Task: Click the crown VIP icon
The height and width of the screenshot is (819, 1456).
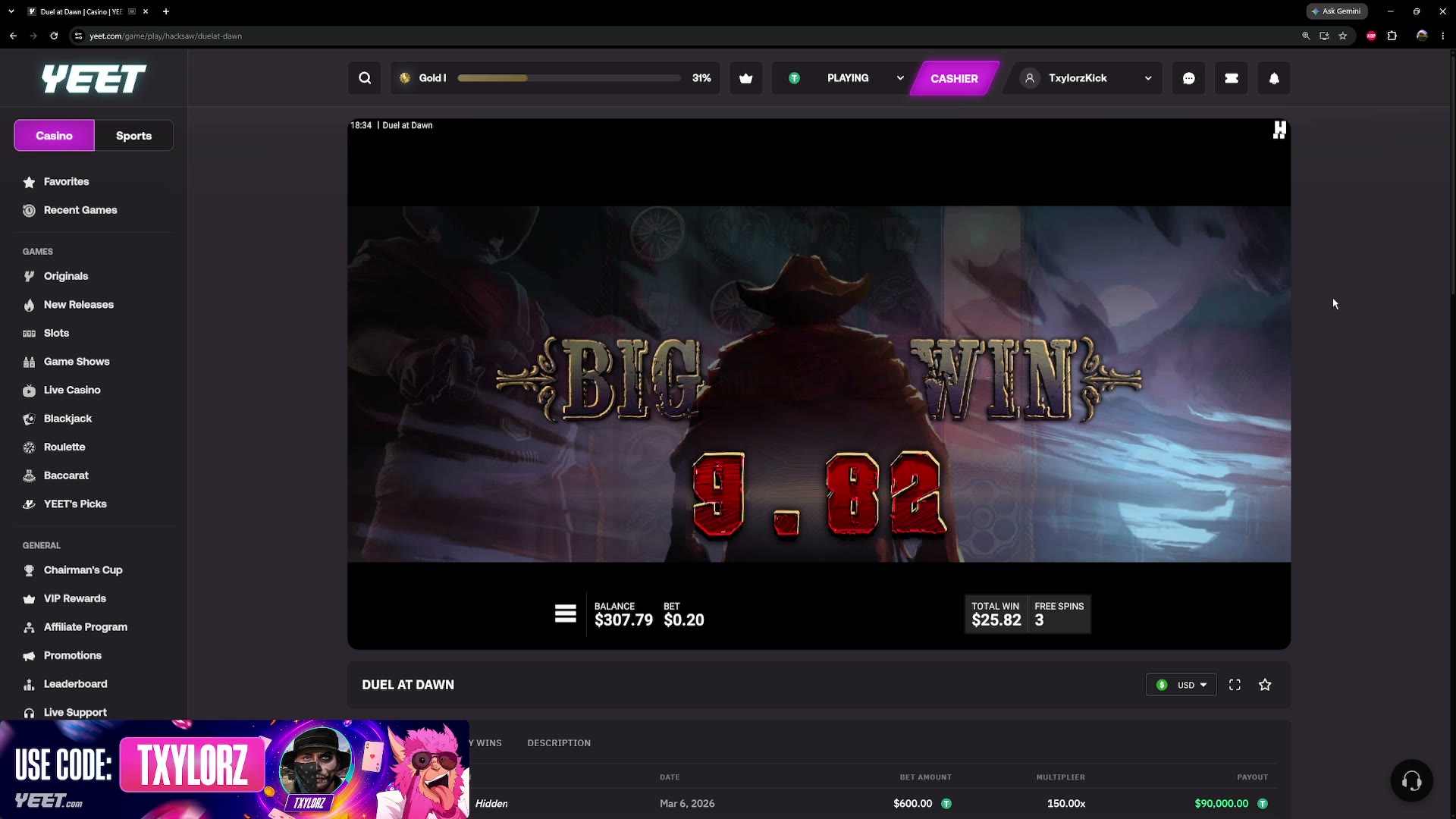Action: click(746, 78)
